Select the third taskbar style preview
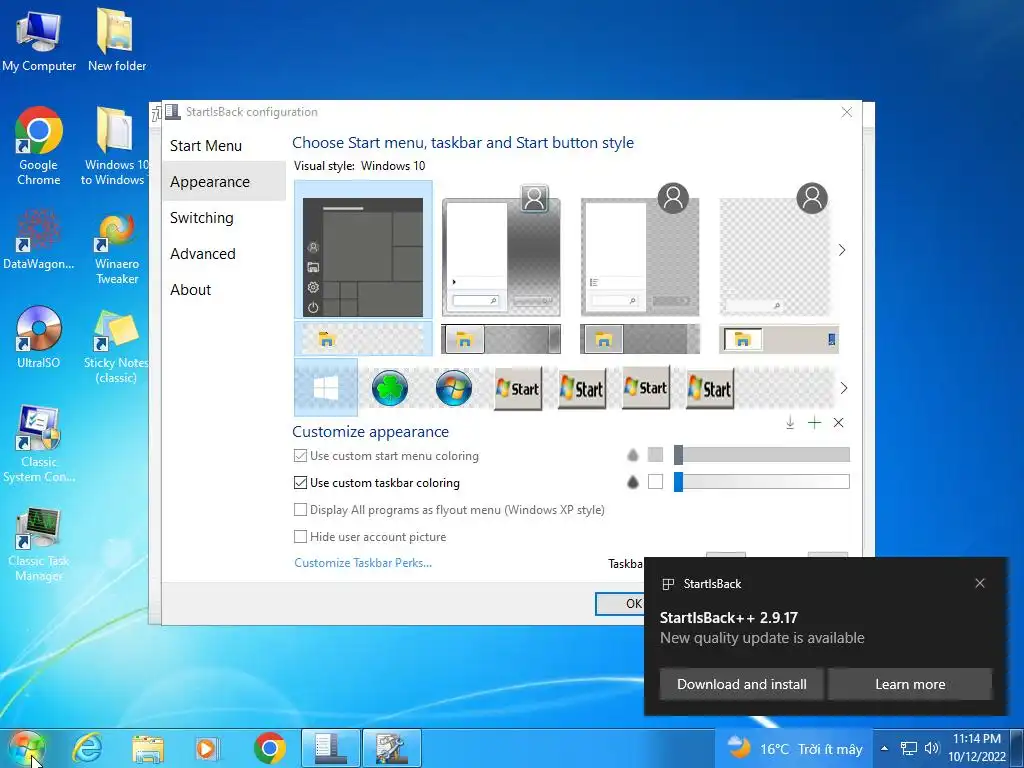Screen dimensions: 1024x768 [640, 339]
